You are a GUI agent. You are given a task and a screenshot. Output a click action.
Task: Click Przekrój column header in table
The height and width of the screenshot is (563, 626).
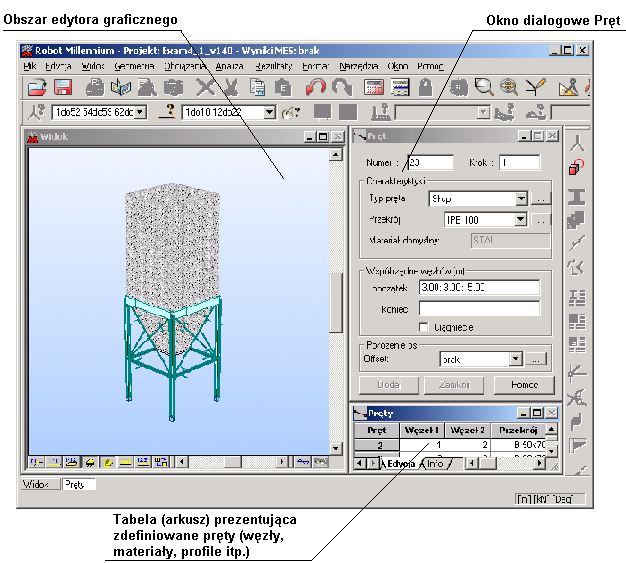coord(518,430)
